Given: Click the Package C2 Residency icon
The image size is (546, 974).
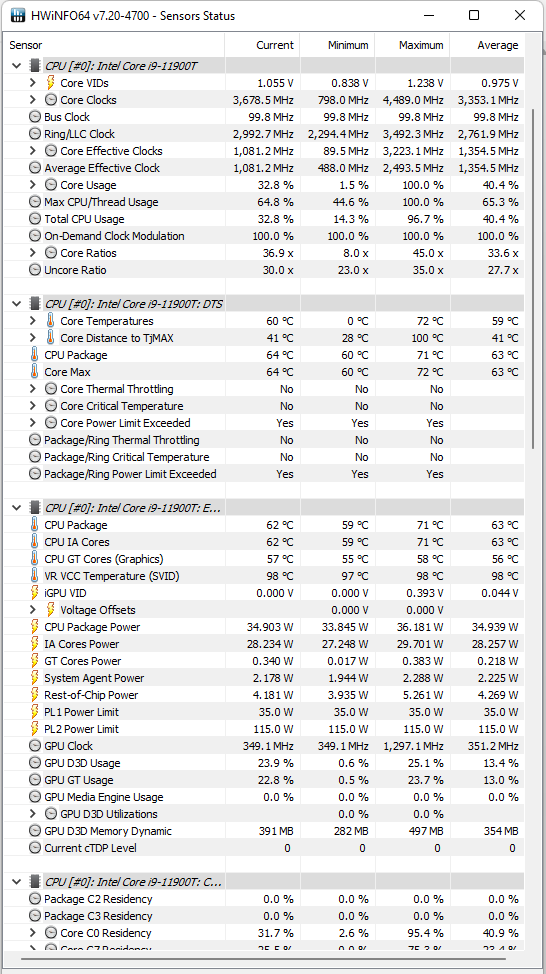Looking at the screenshot, I should [x=35, y=899].
